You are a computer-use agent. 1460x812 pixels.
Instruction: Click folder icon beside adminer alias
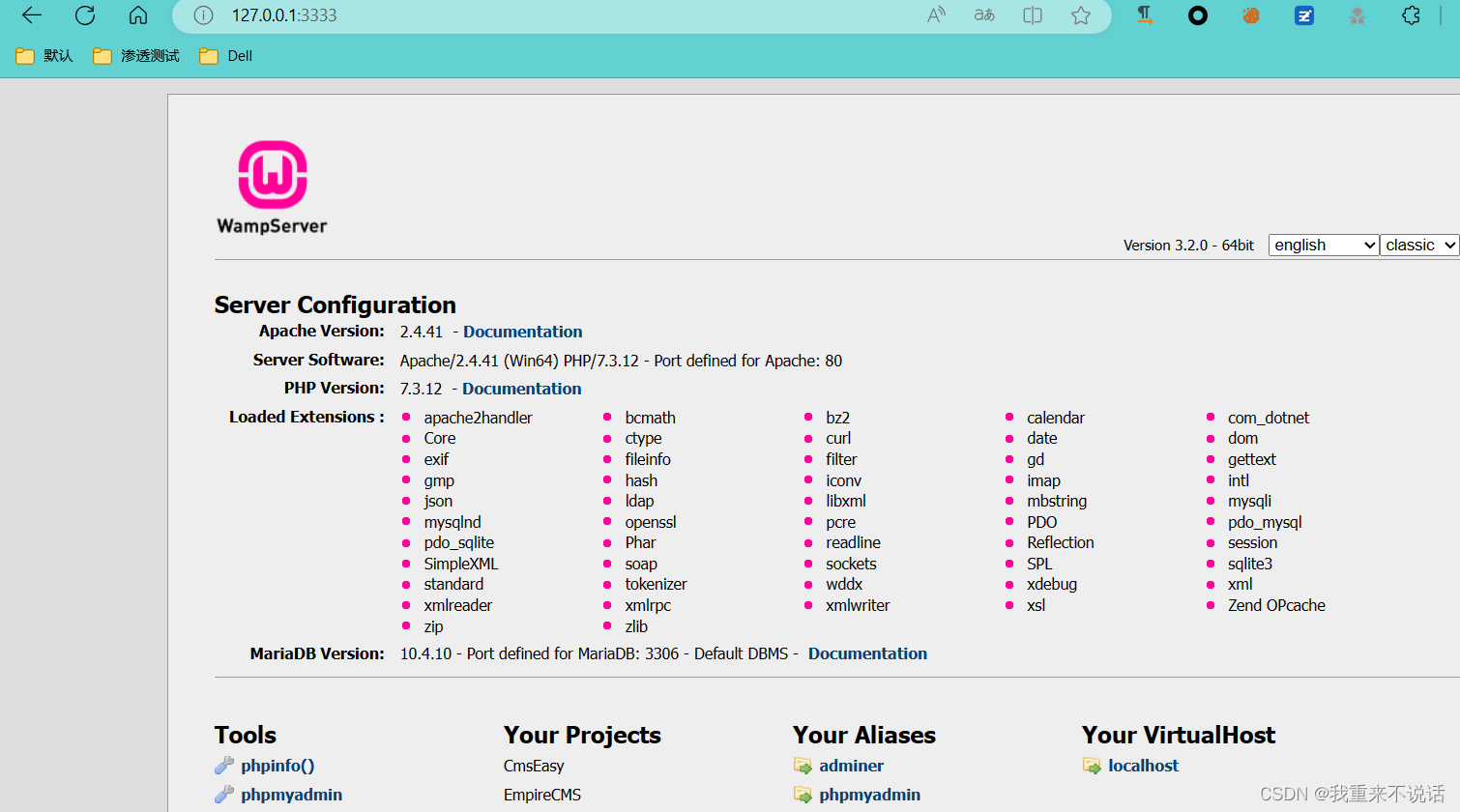click(x=803, y=766)
